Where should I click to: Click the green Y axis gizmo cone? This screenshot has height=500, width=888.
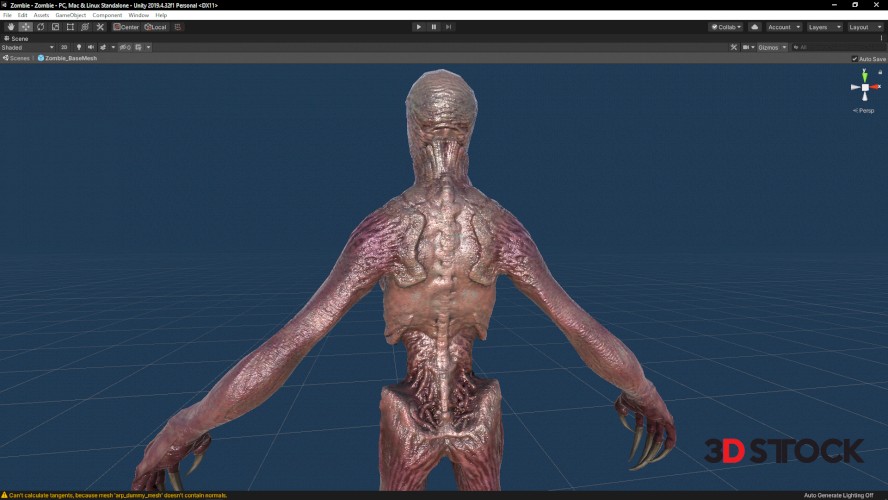(865, 75)
